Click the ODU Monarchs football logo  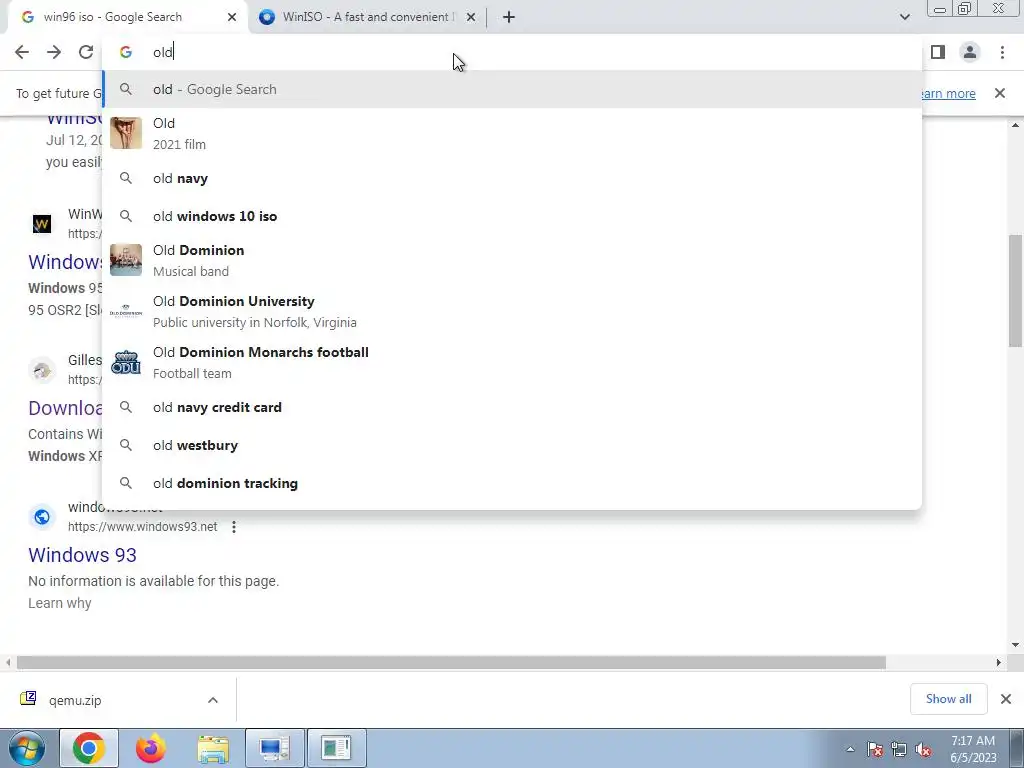click(x=125, y=362)
